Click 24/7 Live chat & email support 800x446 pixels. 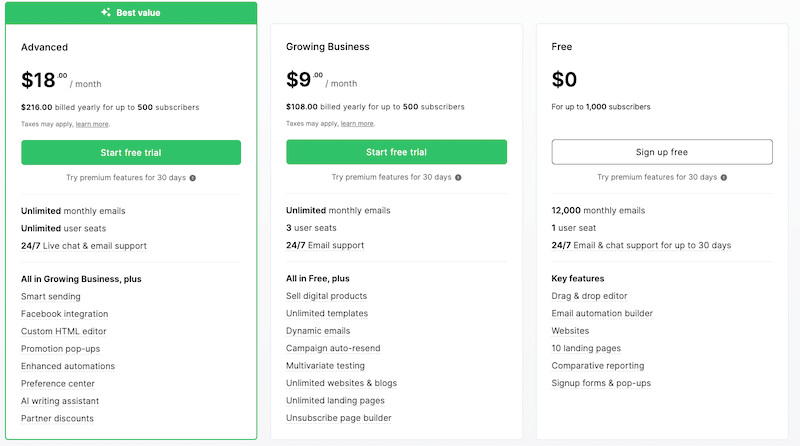click(84, 246)
